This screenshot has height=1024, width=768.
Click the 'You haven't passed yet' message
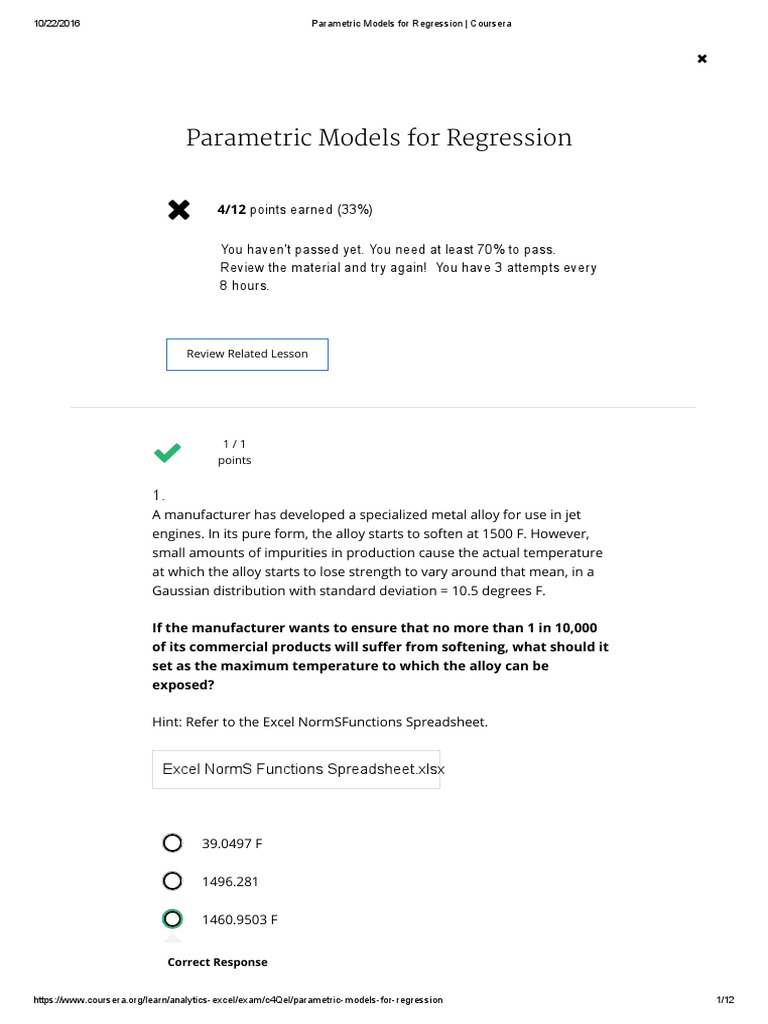[x=388, y=249]
